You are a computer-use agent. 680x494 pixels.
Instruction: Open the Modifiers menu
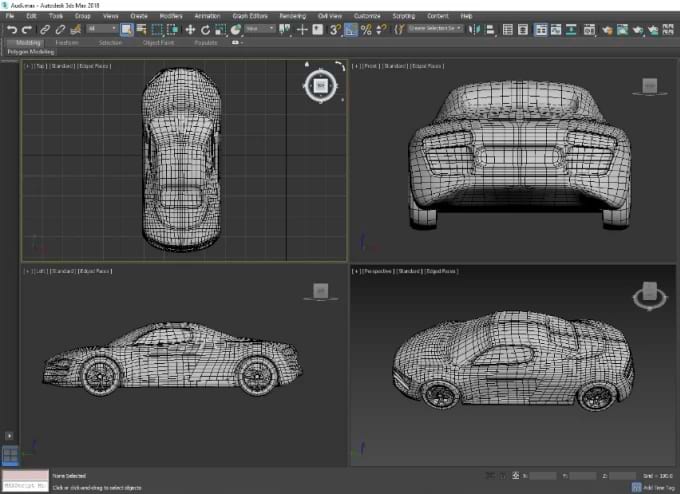click(x=169, y=17)
